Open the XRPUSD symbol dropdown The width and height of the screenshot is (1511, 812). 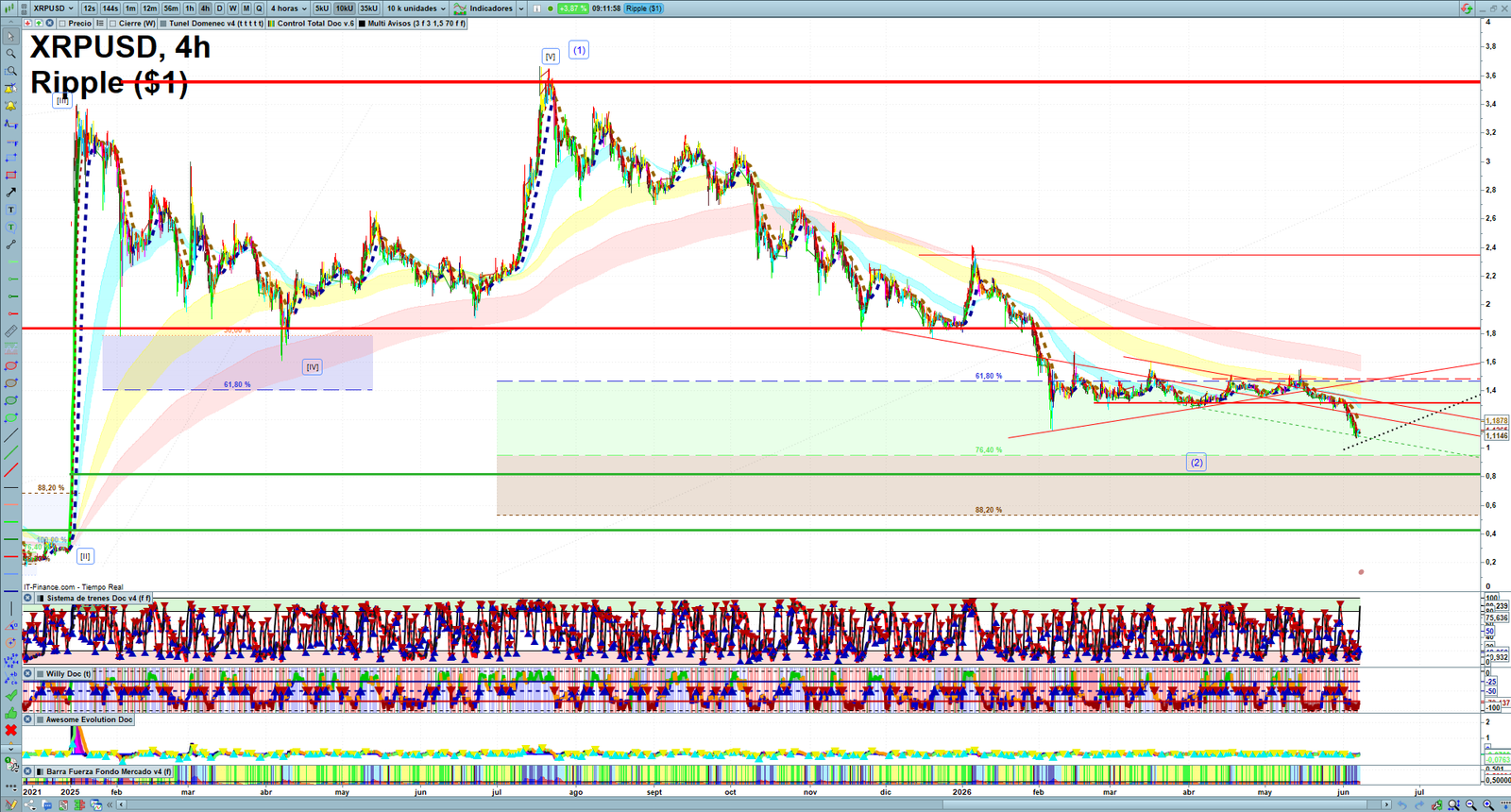(52, 8)
